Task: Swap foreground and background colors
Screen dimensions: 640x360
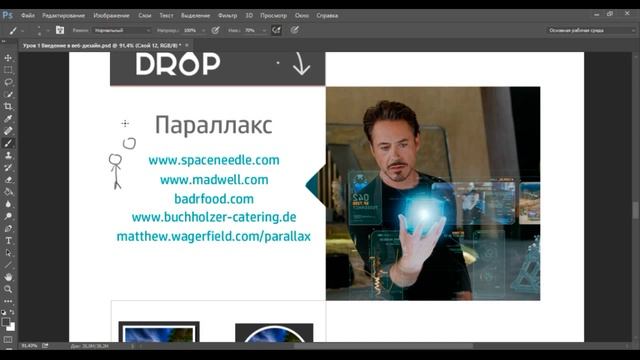Action: [x=12, y=312]
